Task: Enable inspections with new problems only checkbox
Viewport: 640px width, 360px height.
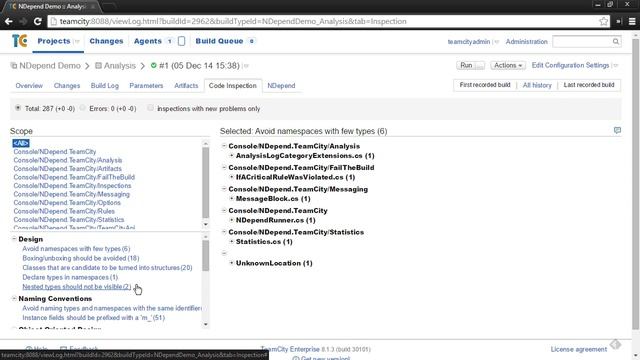Action: 151,108
